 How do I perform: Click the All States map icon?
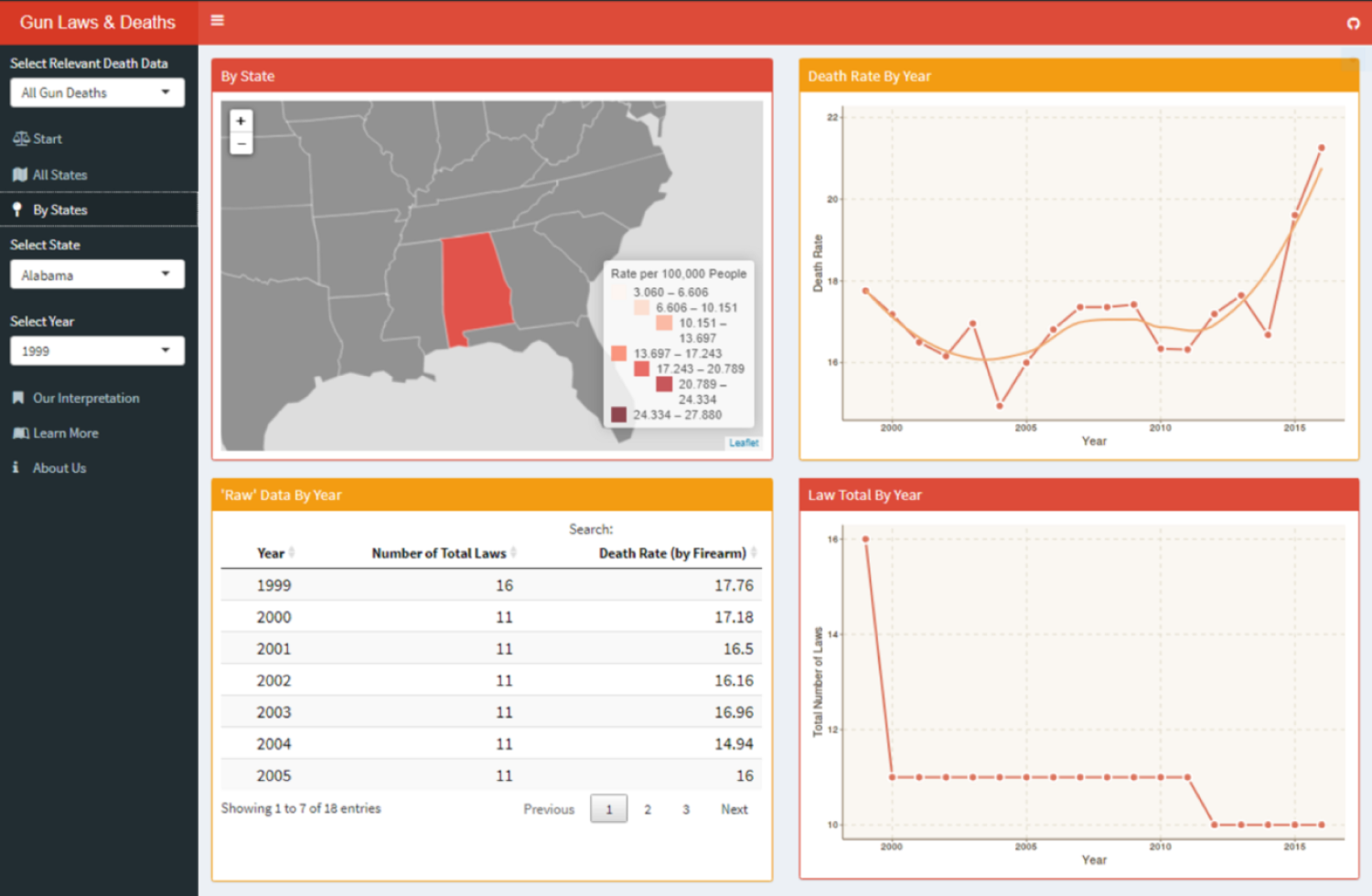(x=20, y=175)
